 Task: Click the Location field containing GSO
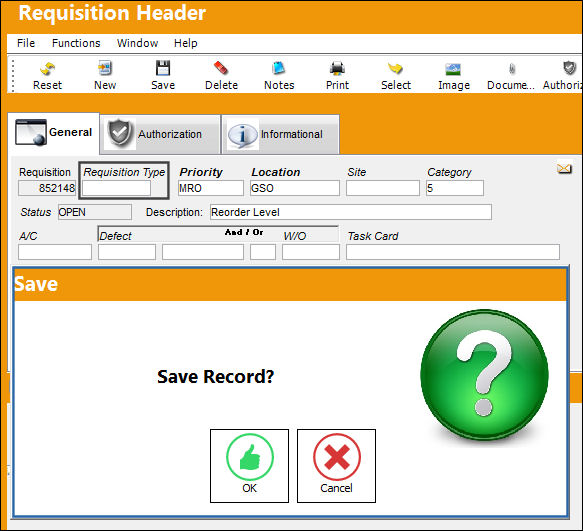tap(295, 188)
